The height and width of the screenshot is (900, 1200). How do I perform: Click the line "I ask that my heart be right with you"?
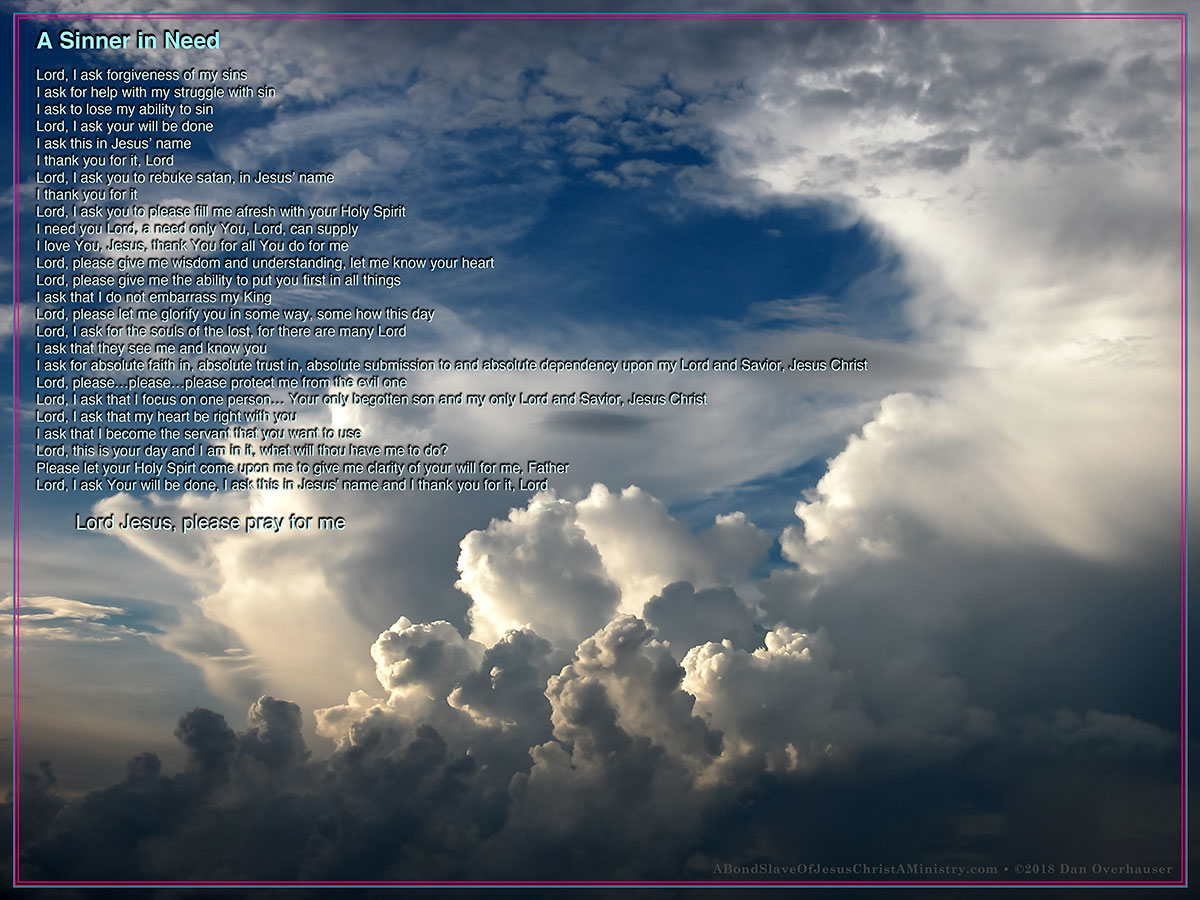pos(166,416)
